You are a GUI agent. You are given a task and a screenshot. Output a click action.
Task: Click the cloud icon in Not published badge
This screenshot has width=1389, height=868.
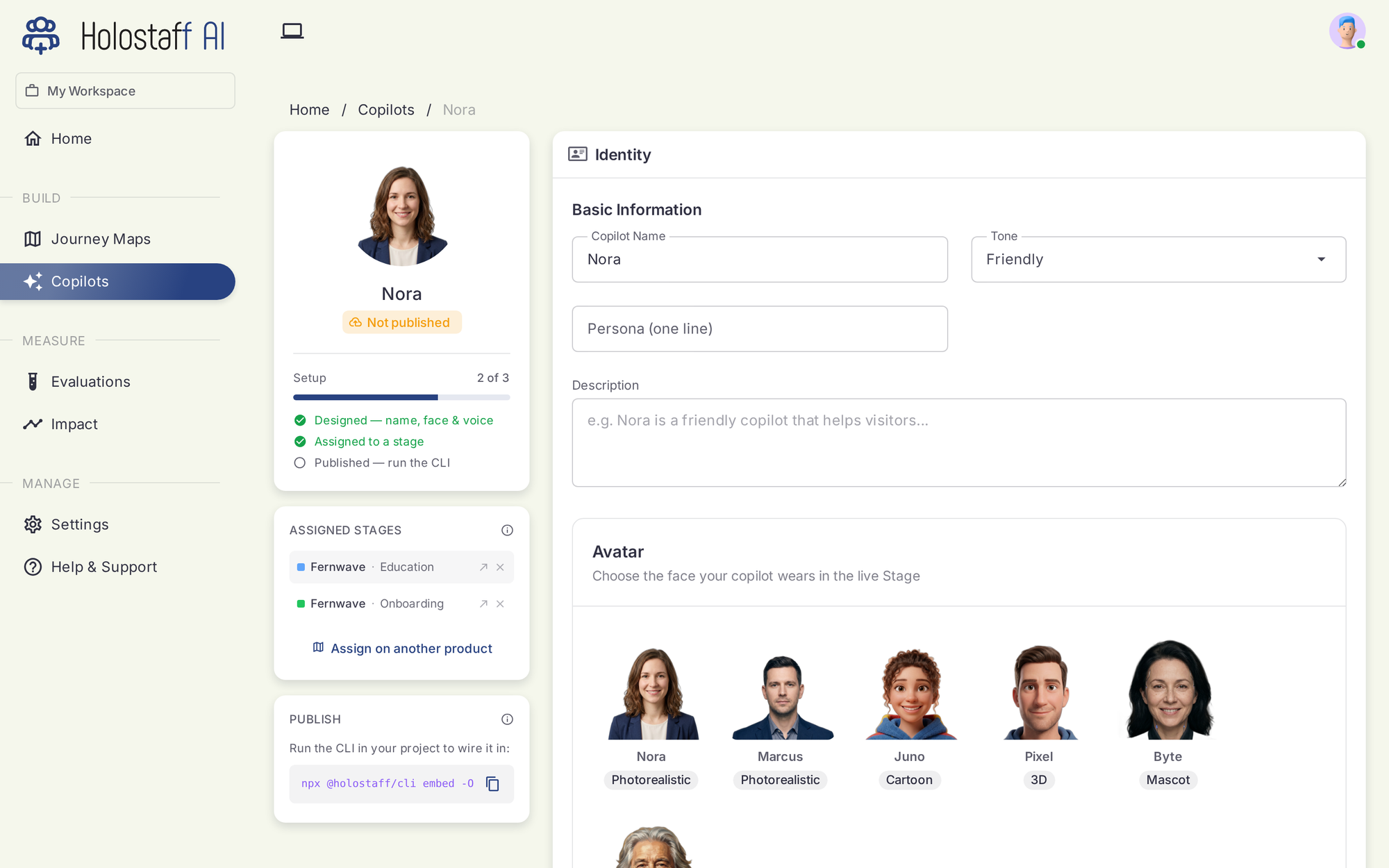356,322
